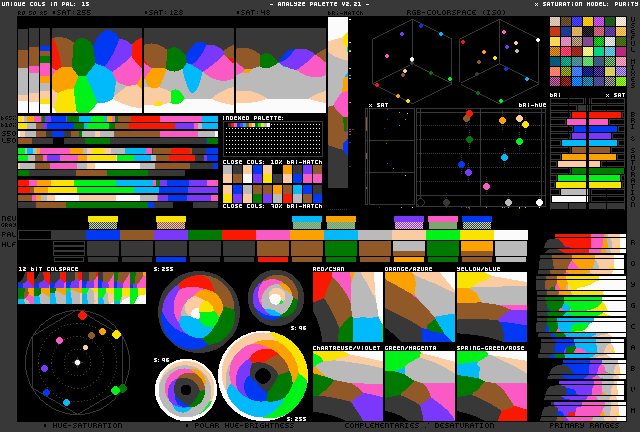Open the SAT:128 hue-brightness diagram
The width and height of the screenshot is (640, 432).
click(189, 70)
